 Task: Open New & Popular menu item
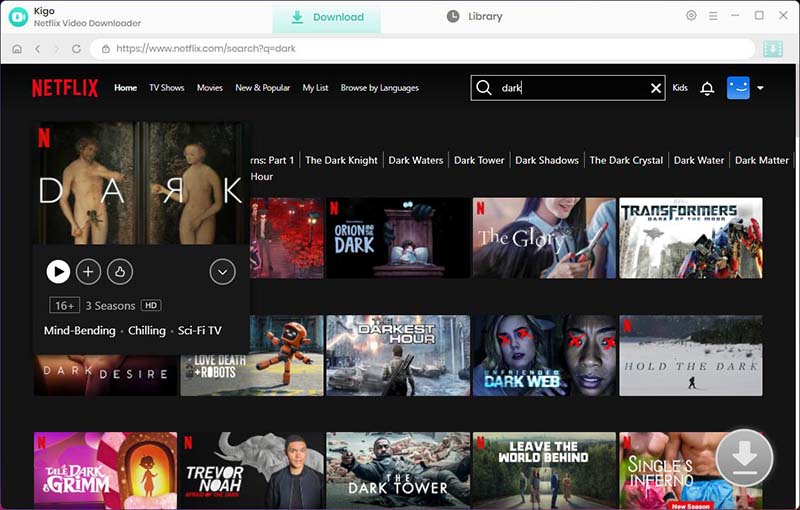(262, 88)
